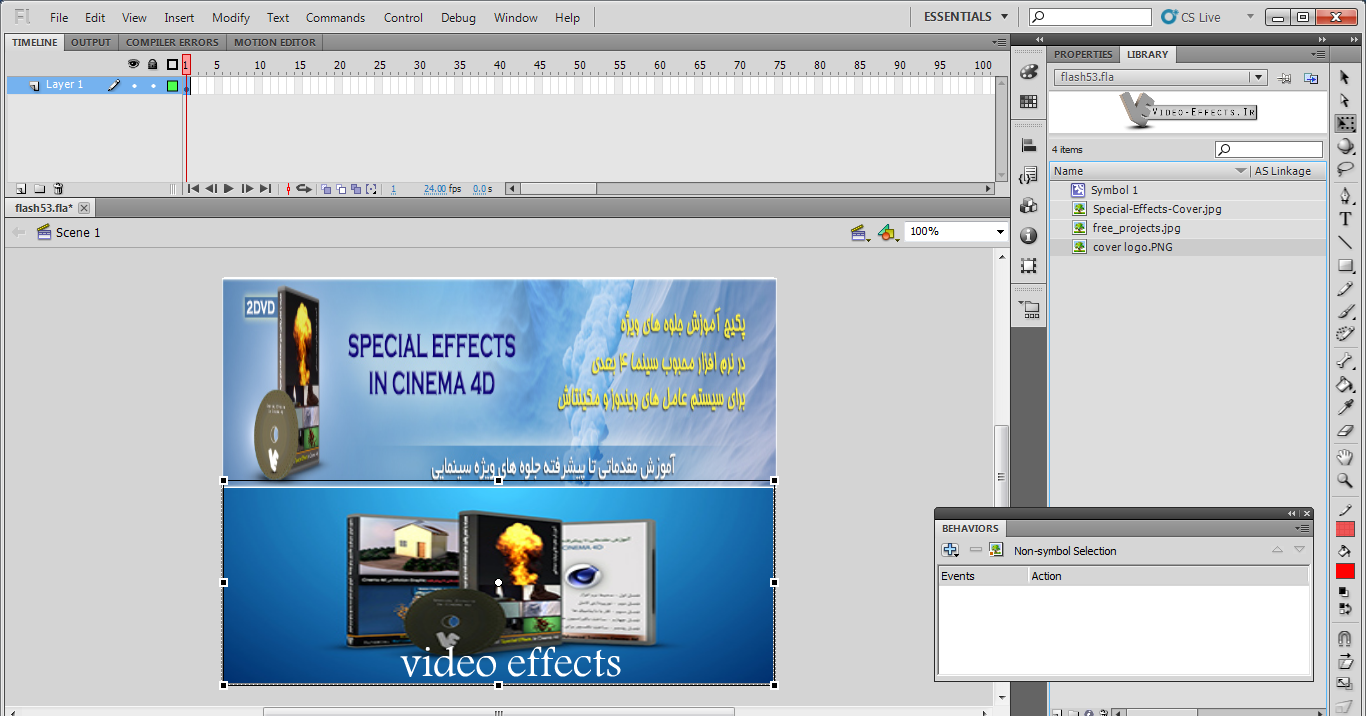The width and height of the screenshot is (1366, 716).
Task: Activate the Hand tool
Action: 1345,457
